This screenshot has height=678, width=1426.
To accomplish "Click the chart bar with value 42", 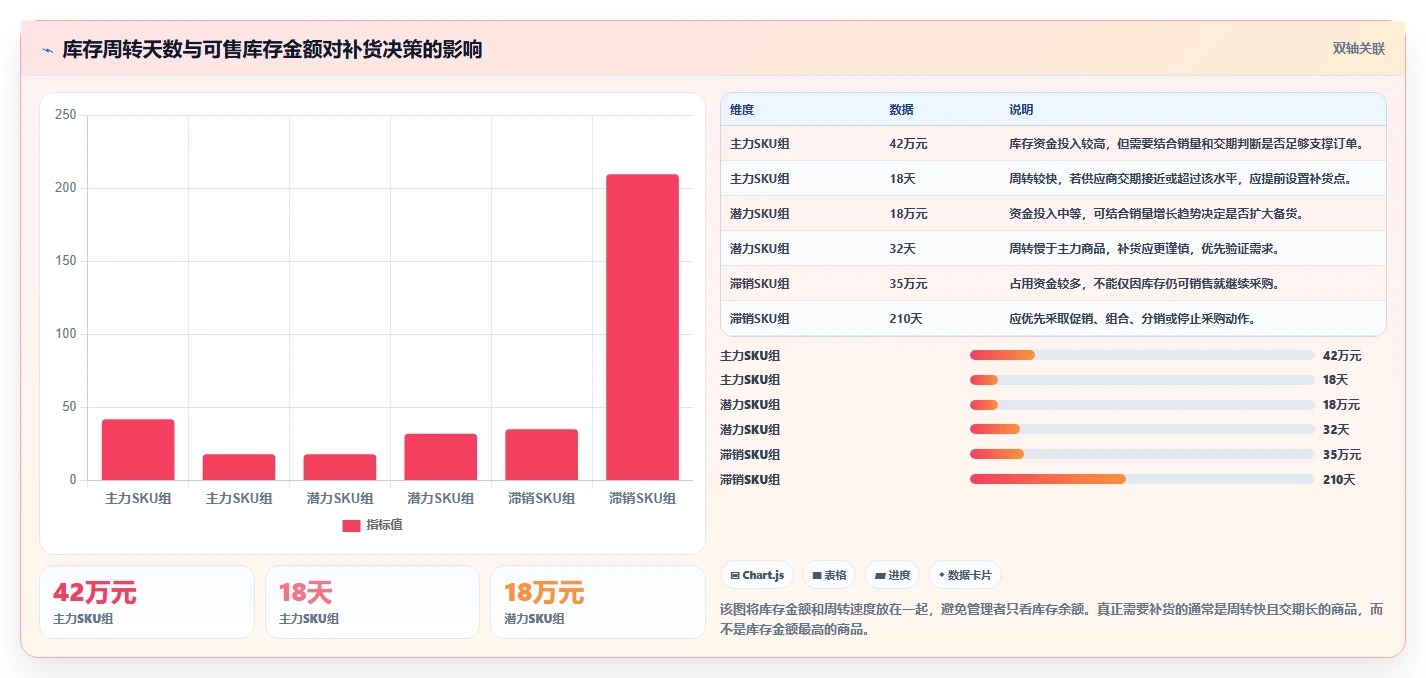I will (x=138, y=450).
